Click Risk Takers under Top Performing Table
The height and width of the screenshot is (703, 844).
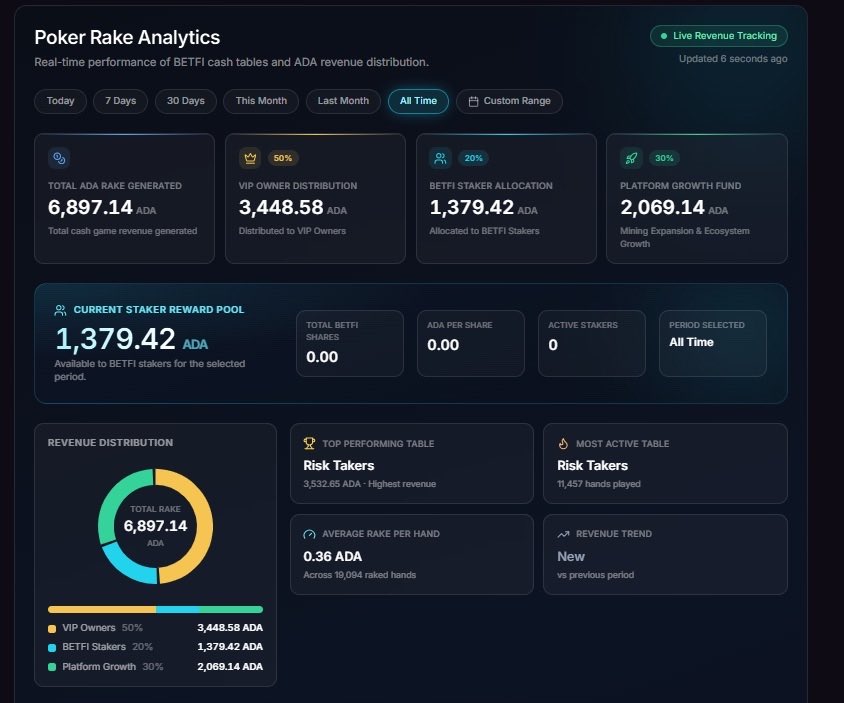click(339, 466)
